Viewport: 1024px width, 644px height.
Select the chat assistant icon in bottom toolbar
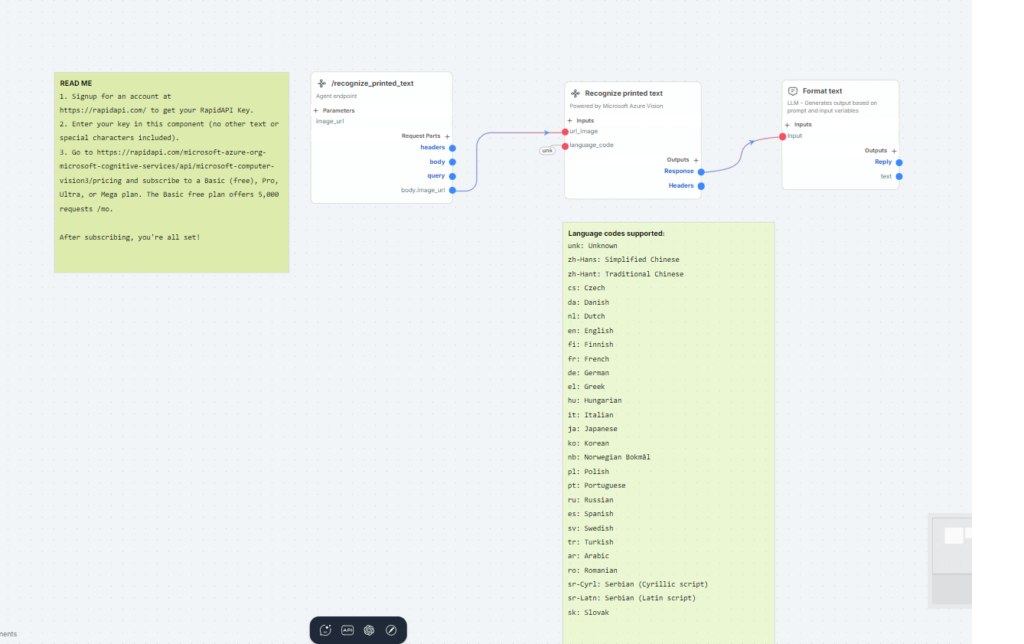click(x=324, y=630)
